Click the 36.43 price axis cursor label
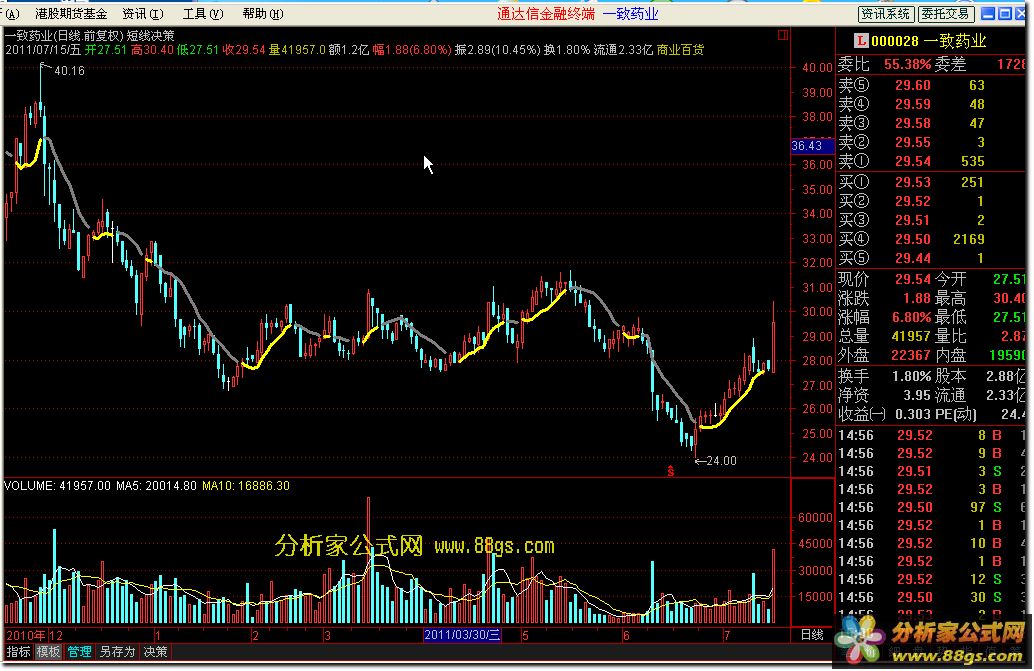Screen dimensions: 1034x671 [x=812, y=146]
